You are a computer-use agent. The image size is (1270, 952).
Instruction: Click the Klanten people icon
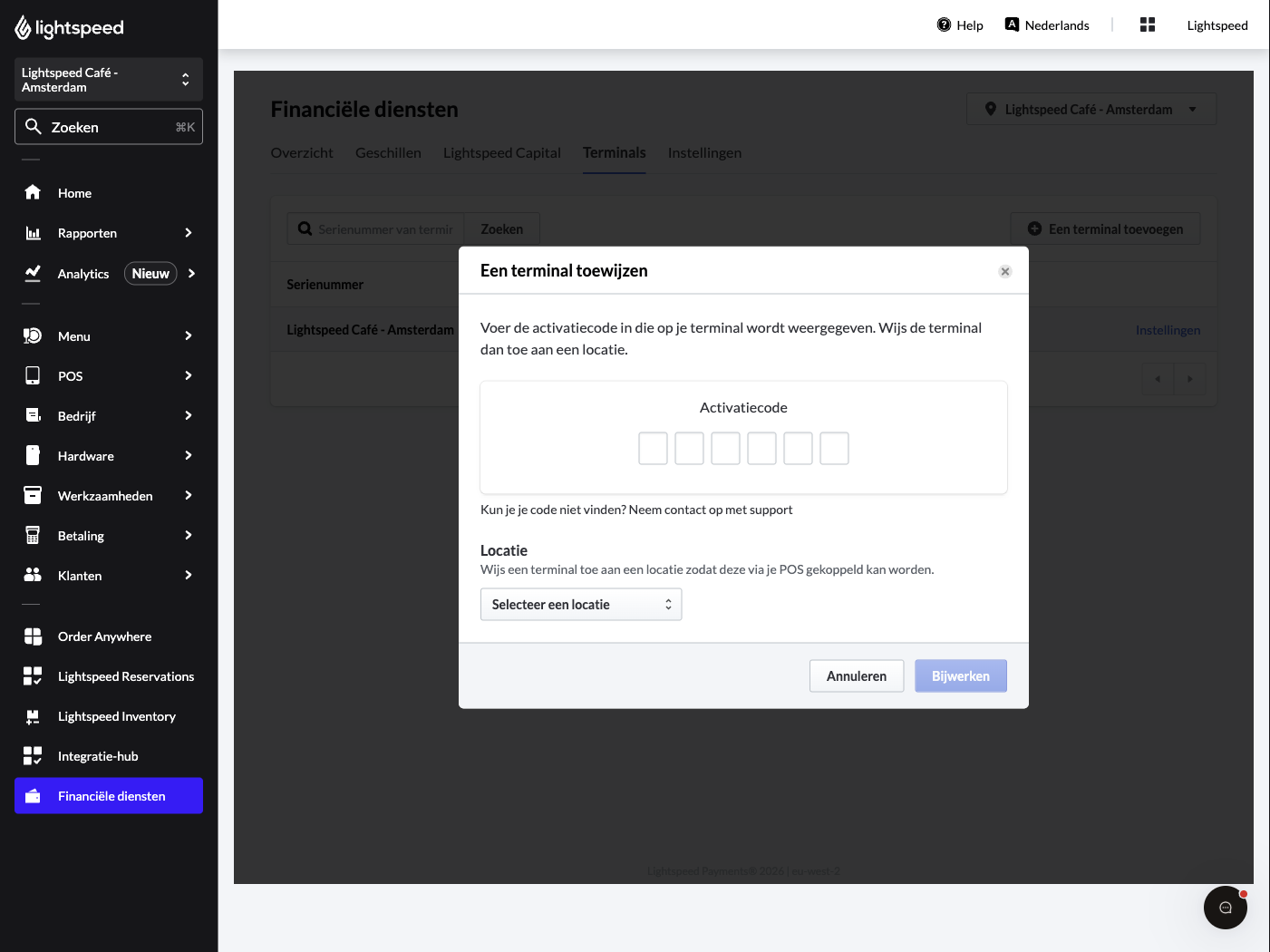[33, 575]
